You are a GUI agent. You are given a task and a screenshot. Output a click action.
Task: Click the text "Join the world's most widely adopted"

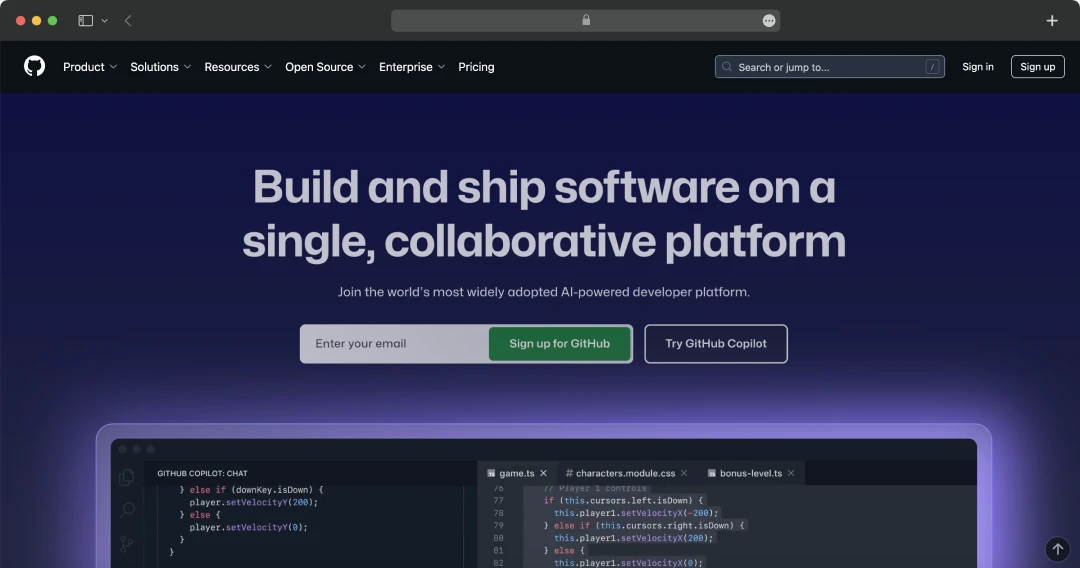(448, 292)
